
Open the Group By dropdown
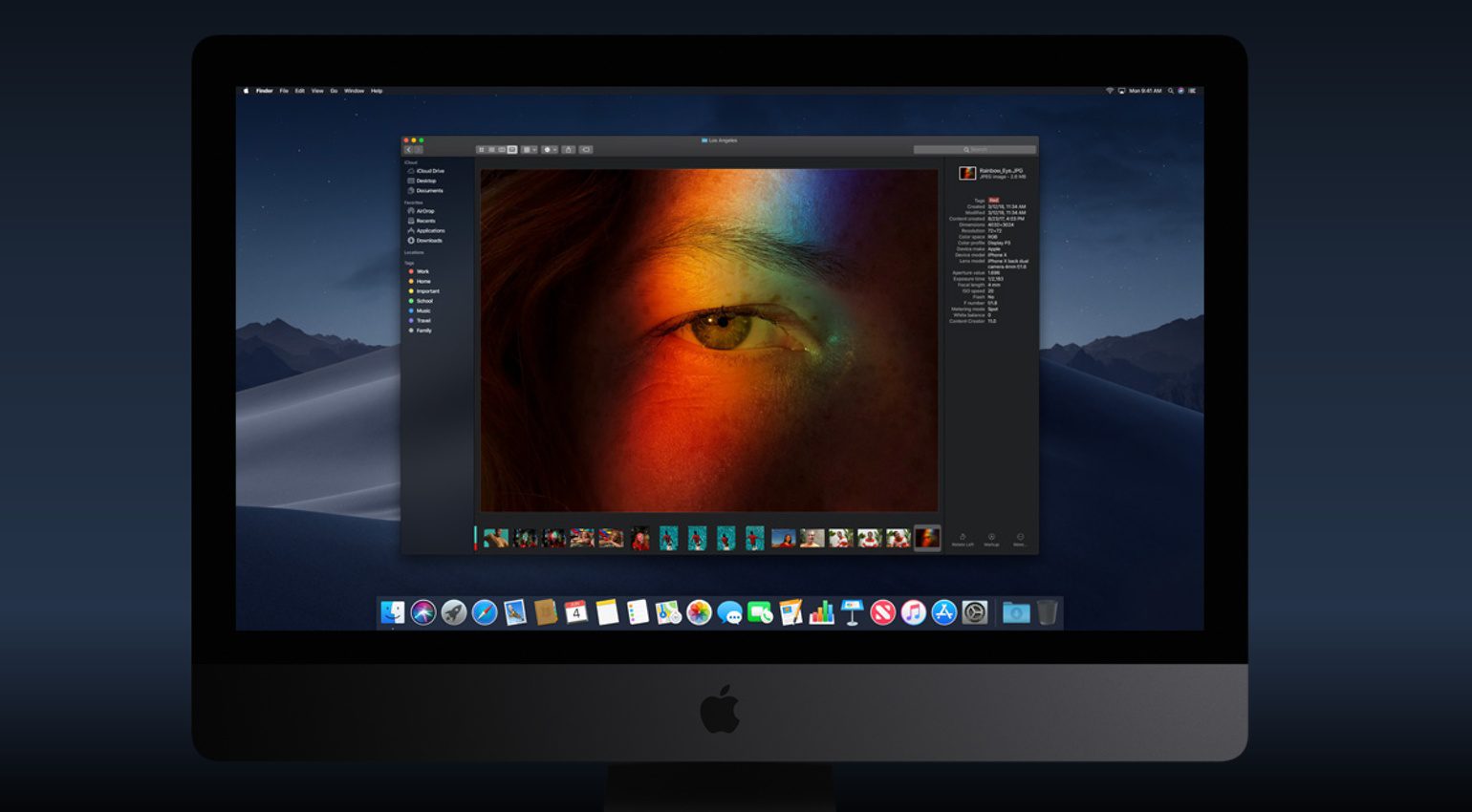pyautogui.click(x=530, y=150)
